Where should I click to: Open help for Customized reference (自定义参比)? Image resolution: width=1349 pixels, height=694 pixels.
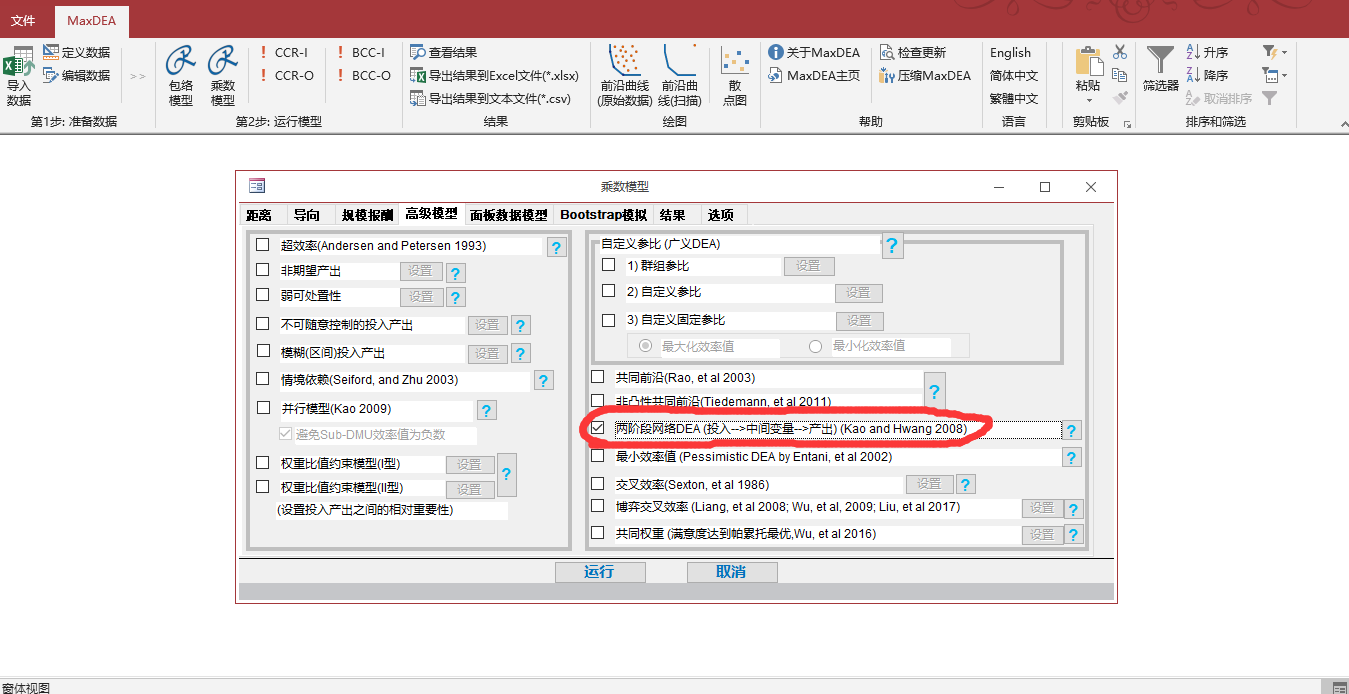pos(892,246)
